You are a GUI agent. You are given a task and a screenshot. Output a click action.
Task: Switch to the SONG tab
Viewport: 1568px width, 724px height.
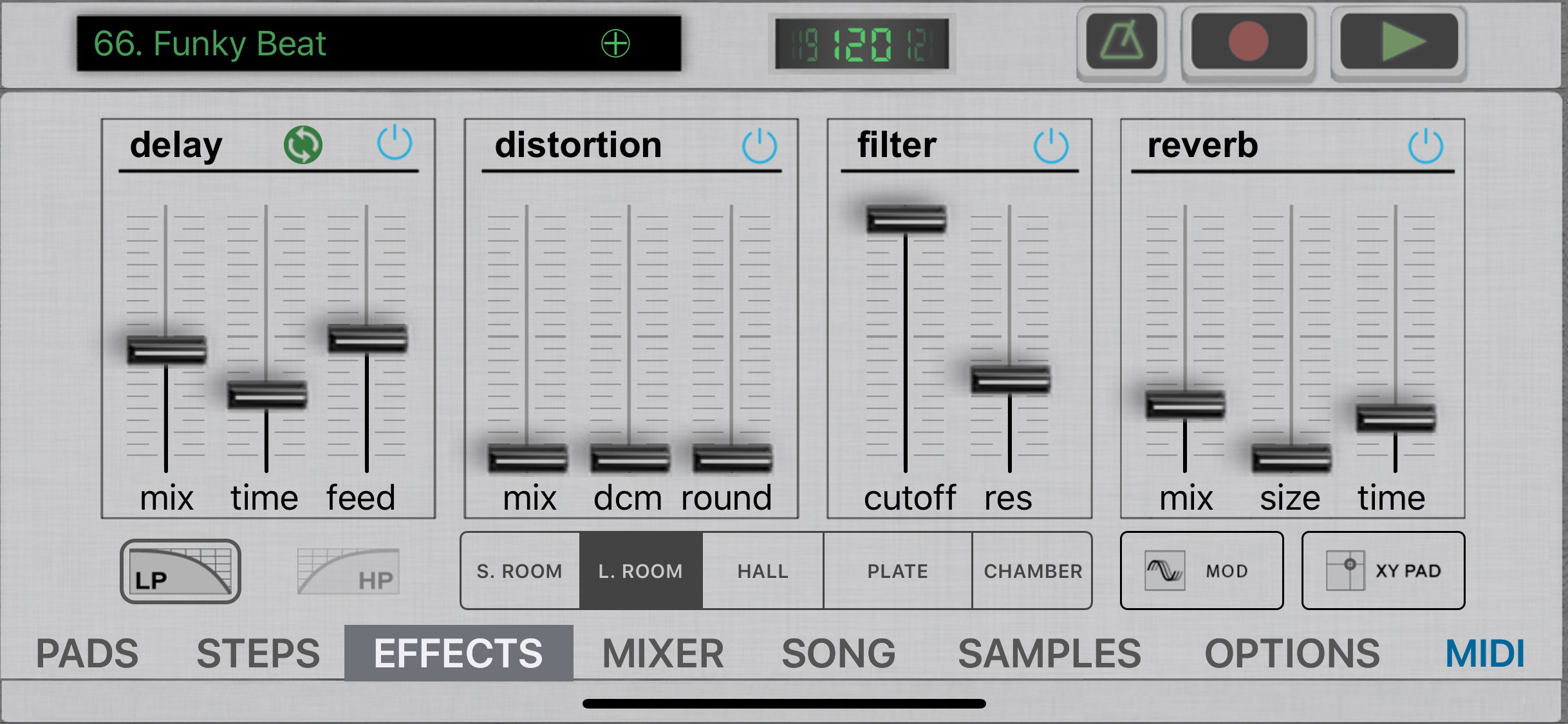(x=839, y=653)
